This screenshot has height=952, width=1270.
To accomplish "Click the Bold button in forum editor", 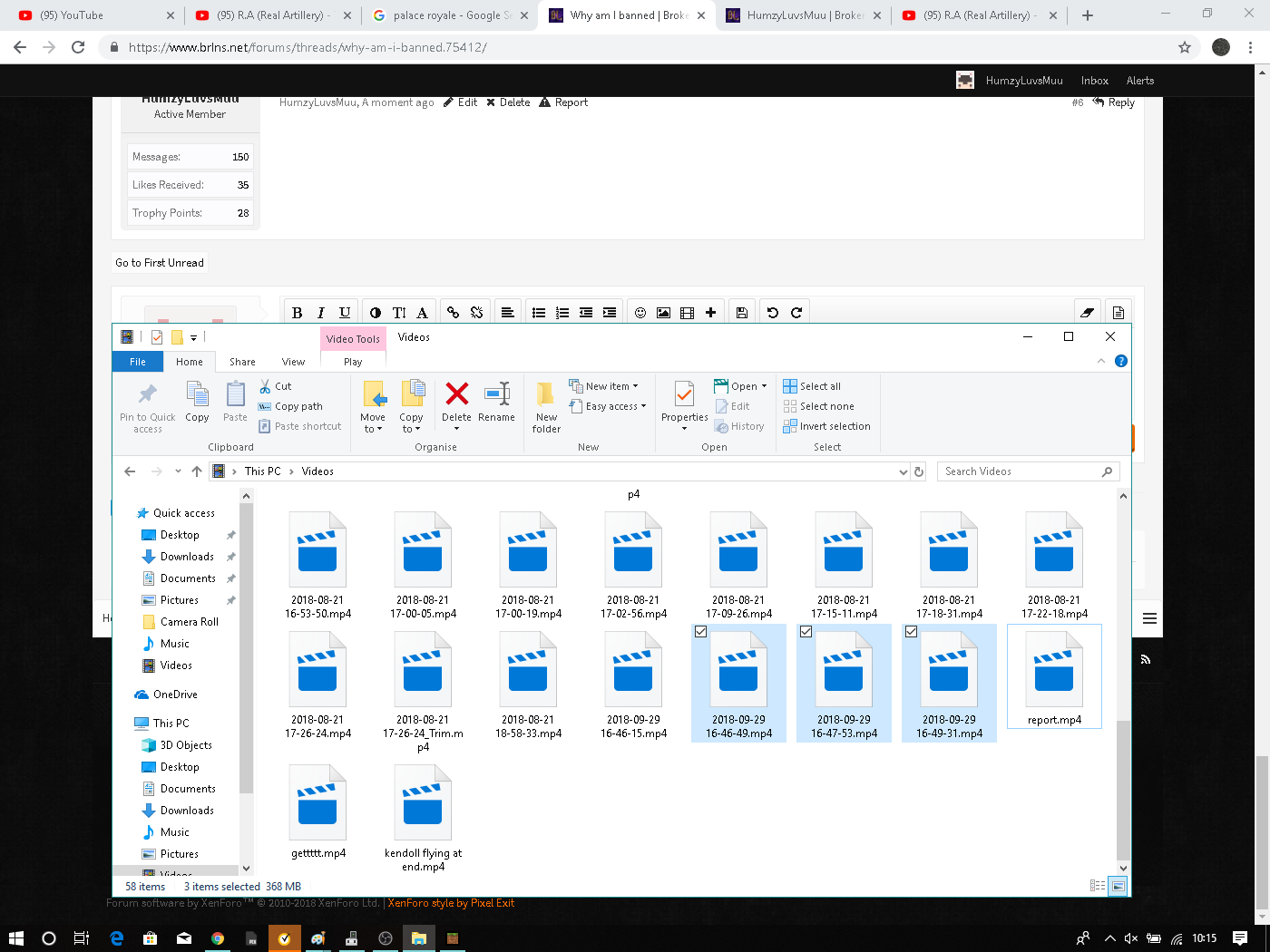I will pyautogui.click(x=298, y=313).
